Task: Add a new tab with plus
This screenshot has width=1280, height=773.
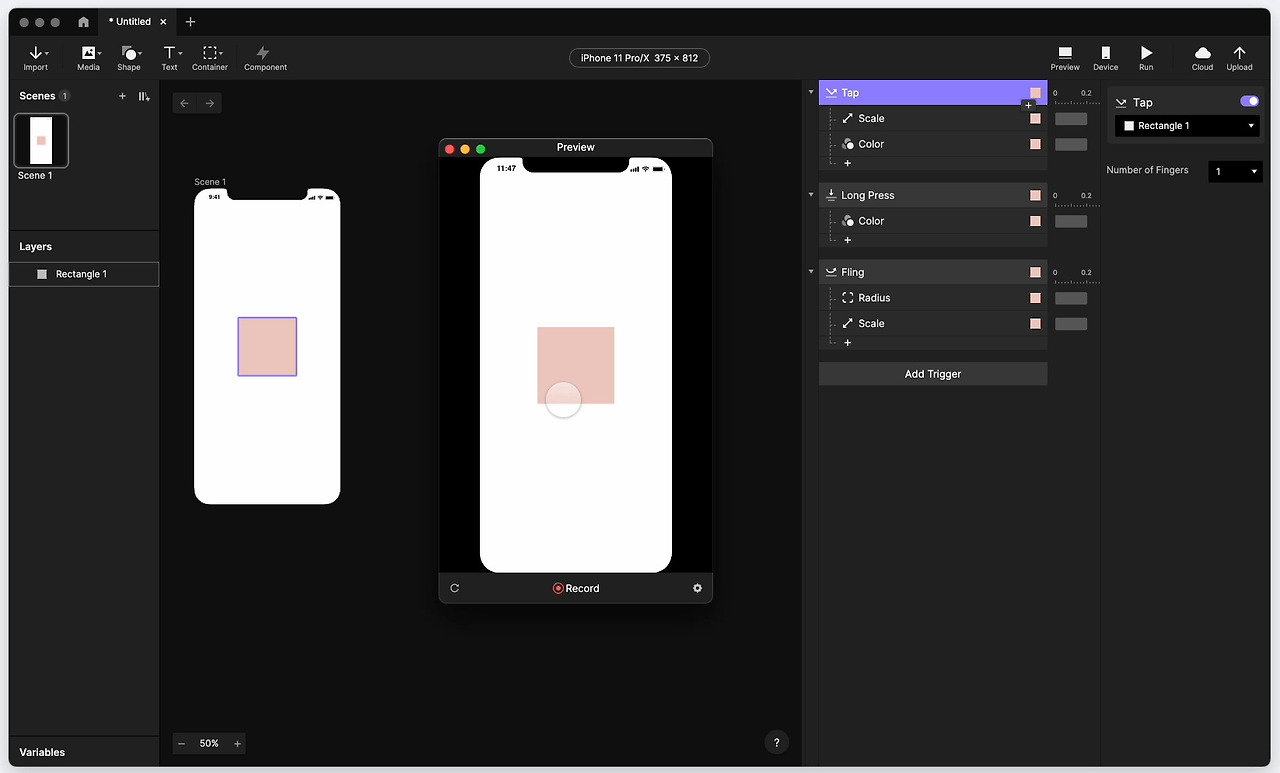Action: (x=190, y=22)
